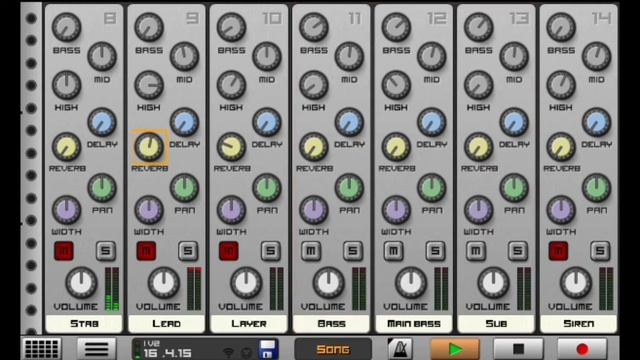Click the Reverb knob on Siren channel
Image resolution: width=640 pixels, height=360 pixels.
[561, 147]
